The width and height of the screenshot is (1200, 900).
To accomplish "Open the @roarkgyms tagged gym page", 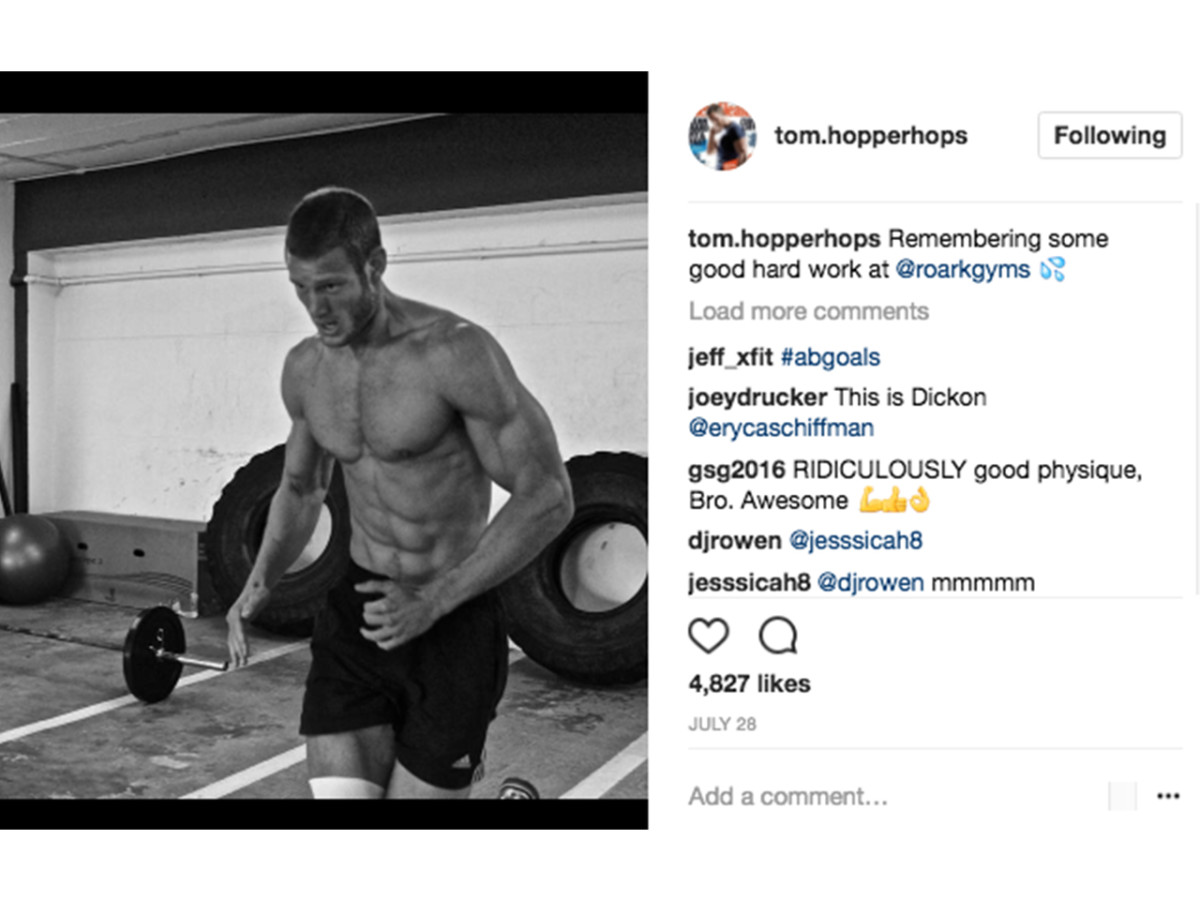I will [963, 269].
